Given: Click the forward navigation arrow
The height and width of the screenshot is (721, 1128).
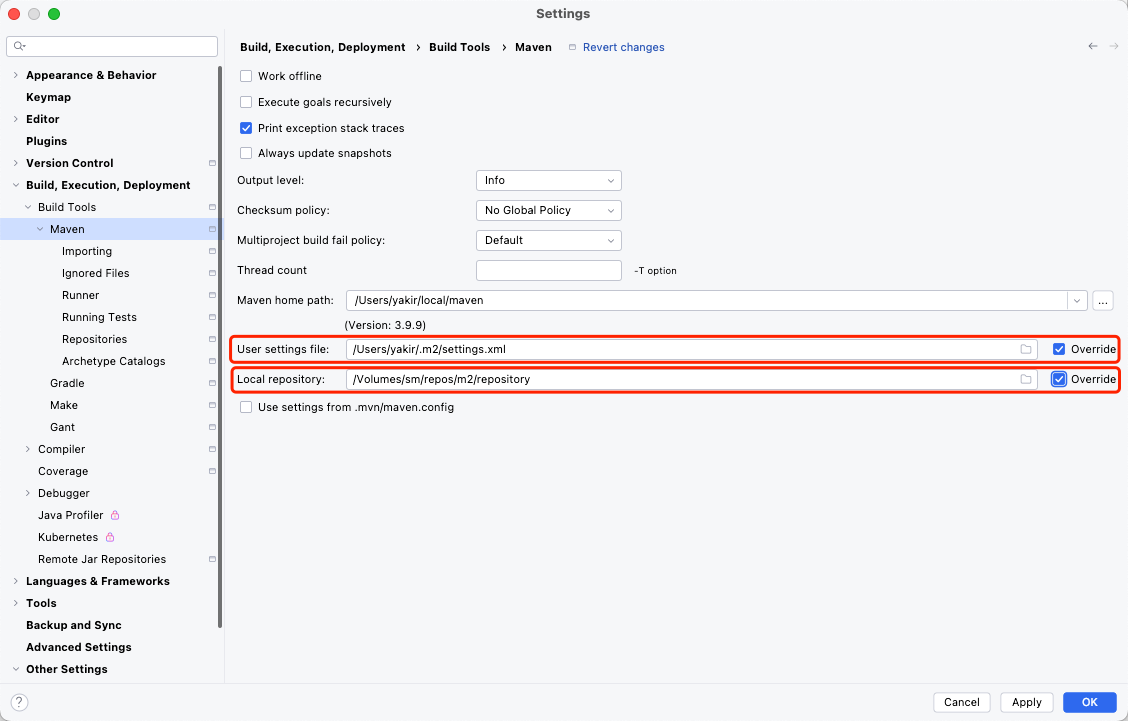Looking at the screenshot, I should (x=1113, y=47).
